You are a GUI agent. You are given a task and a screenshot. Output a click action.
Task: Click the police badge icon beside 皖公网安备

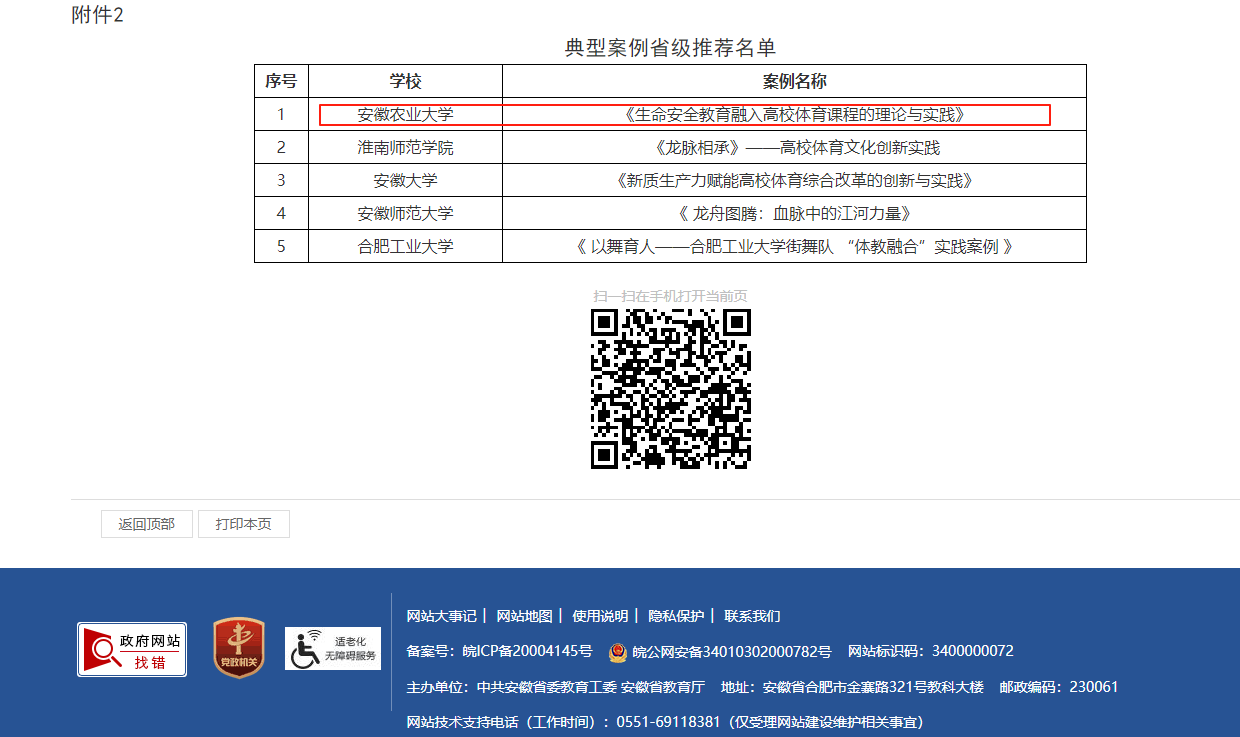[x=619, y=652]
